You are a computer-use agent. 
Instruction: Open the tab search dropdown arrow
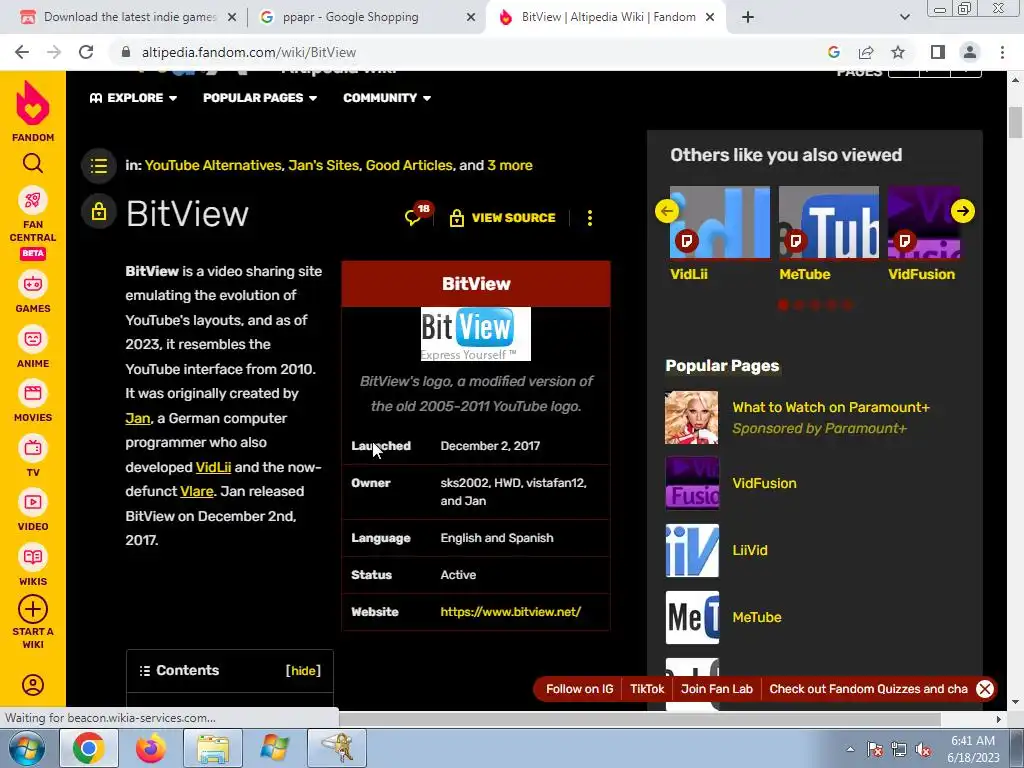coord(905,17)
